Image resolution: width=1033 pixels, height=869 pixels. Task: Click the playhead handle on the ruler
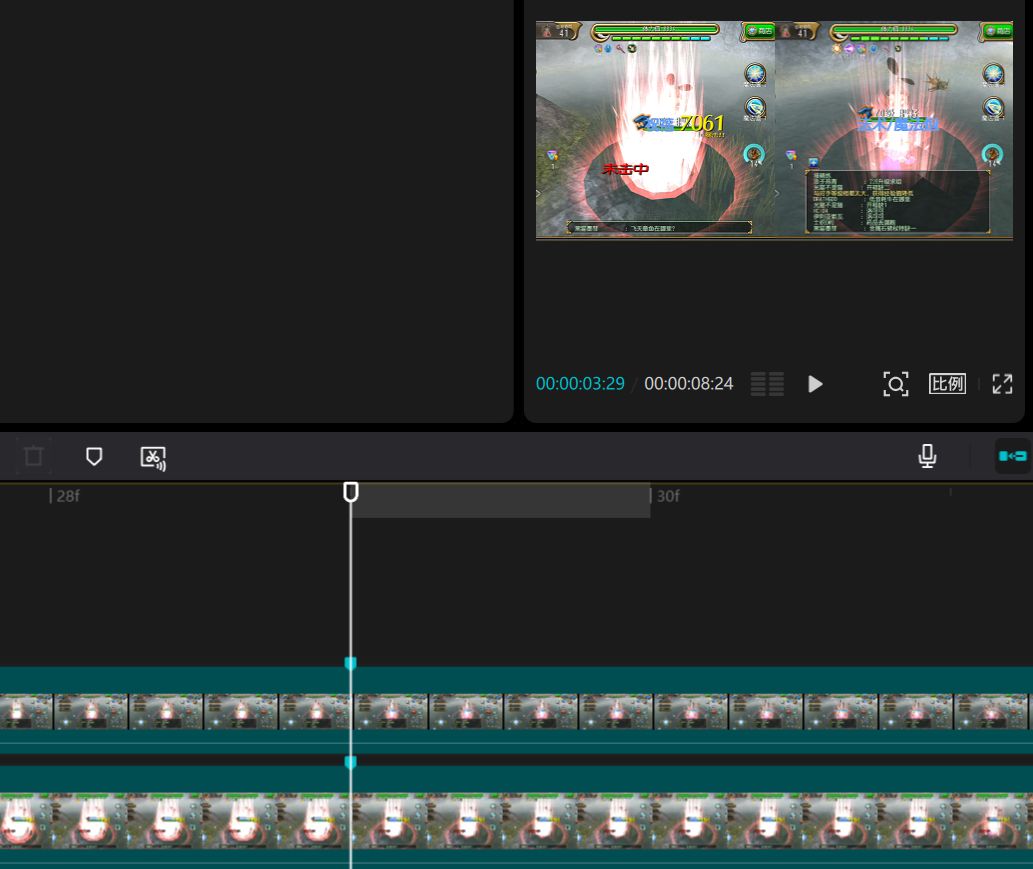point(351,492)
